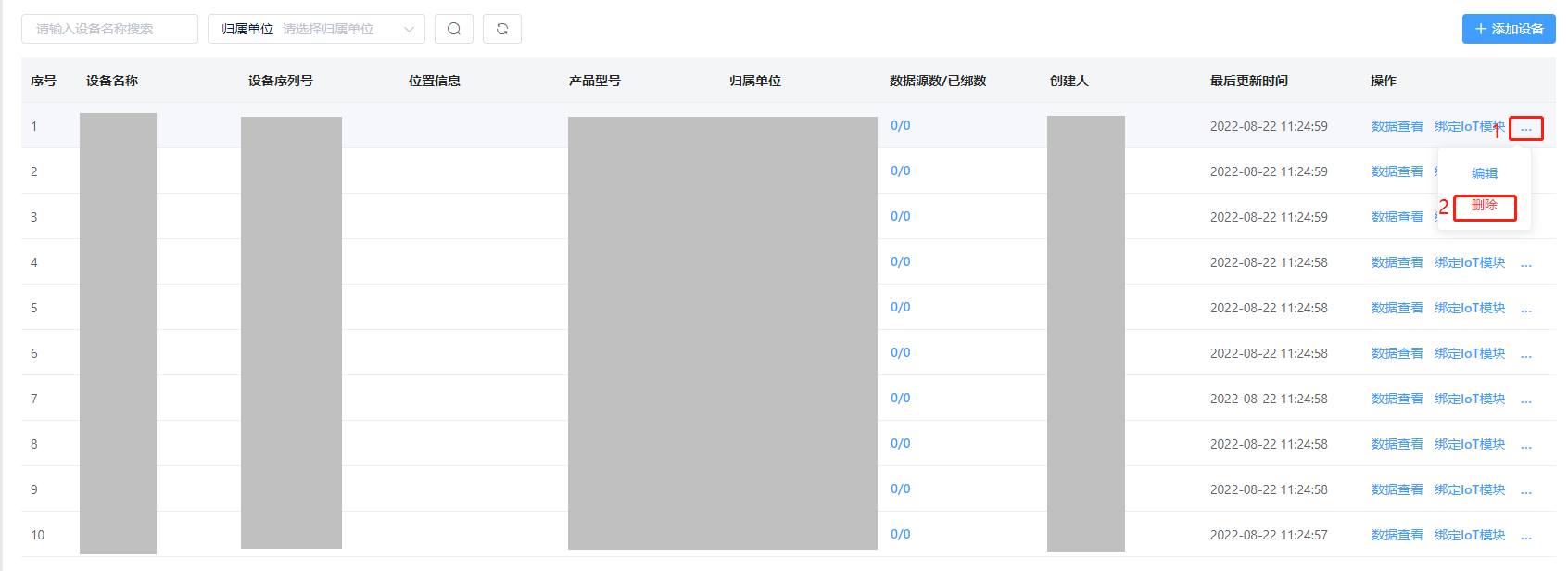Screen dimensions: 1568x571
Task: Open the 0/0 data source count in row 10
Action: 901,534
